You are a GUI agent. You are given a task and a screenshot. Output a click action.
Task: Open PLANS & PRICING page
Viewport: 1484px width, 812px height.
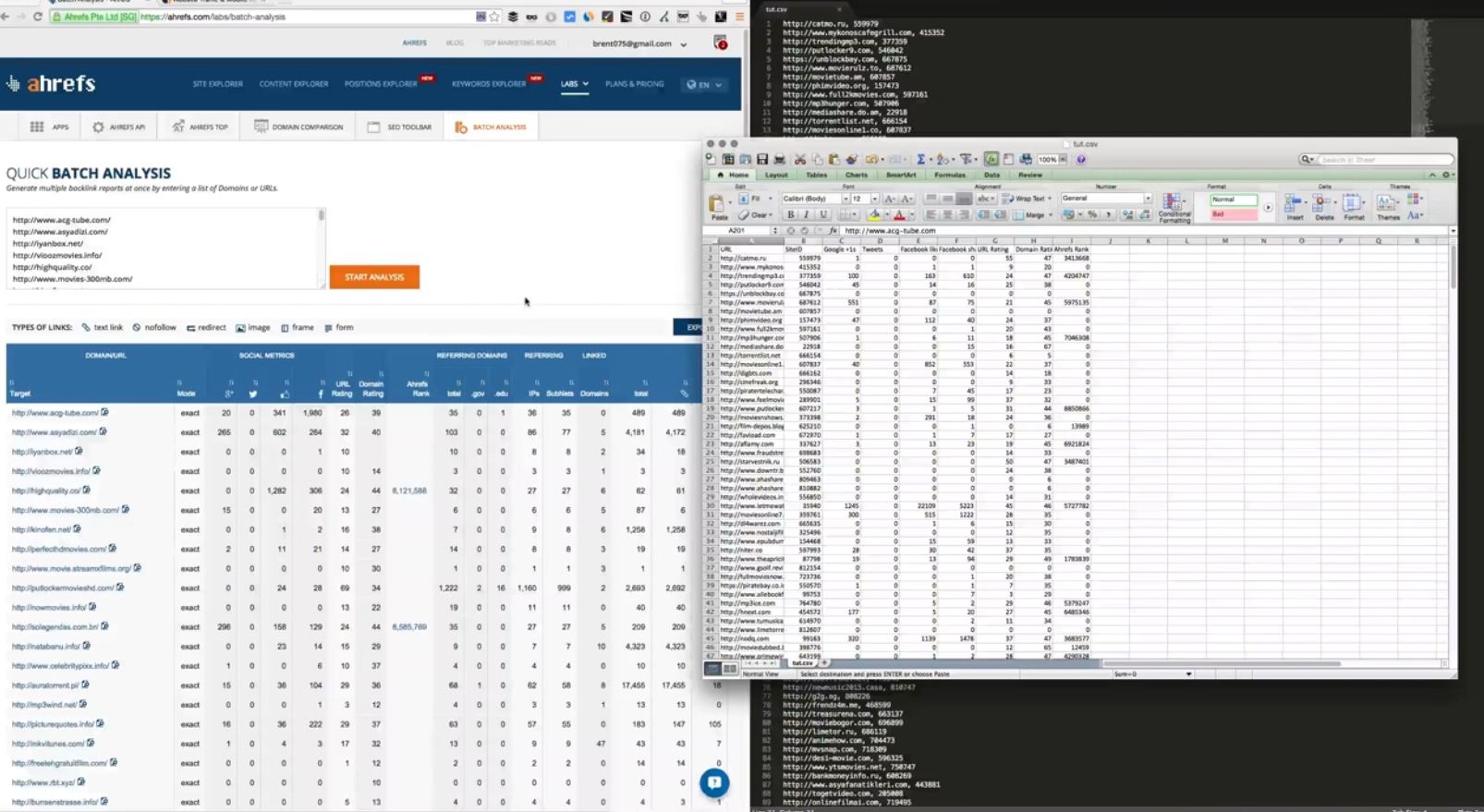point(634,84)
